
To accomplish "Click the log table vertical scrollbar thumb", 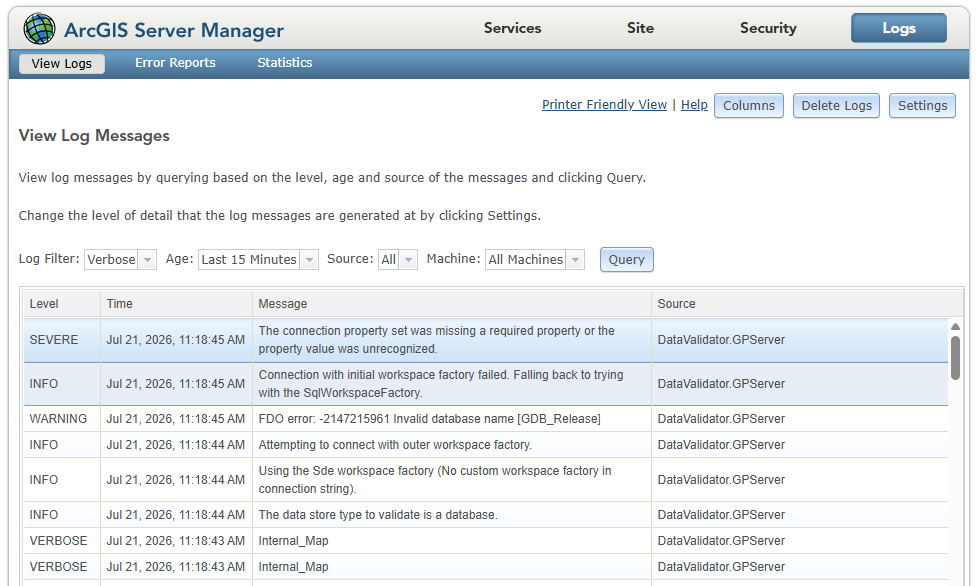I will tap(955, 357).
